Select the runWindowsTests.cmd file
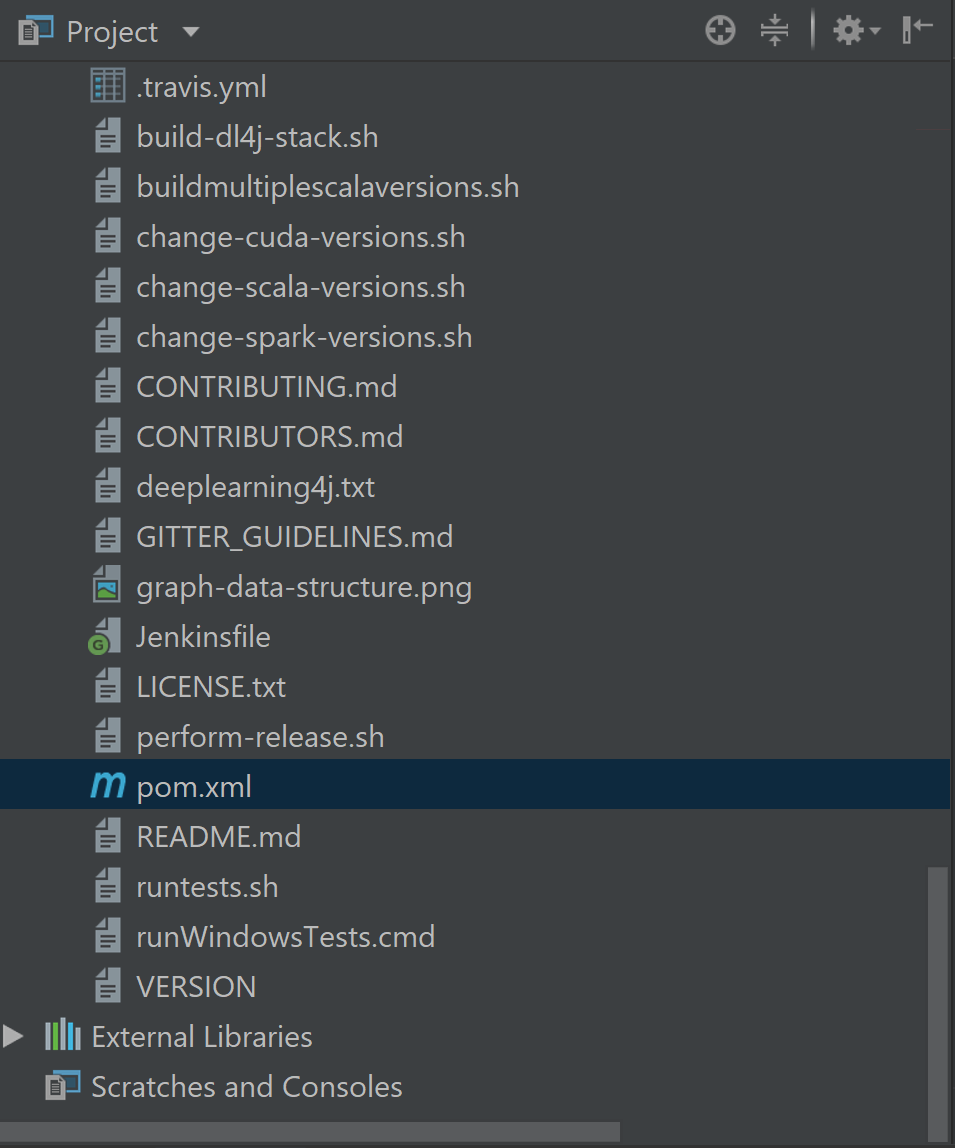 click(x=285, y=937)
